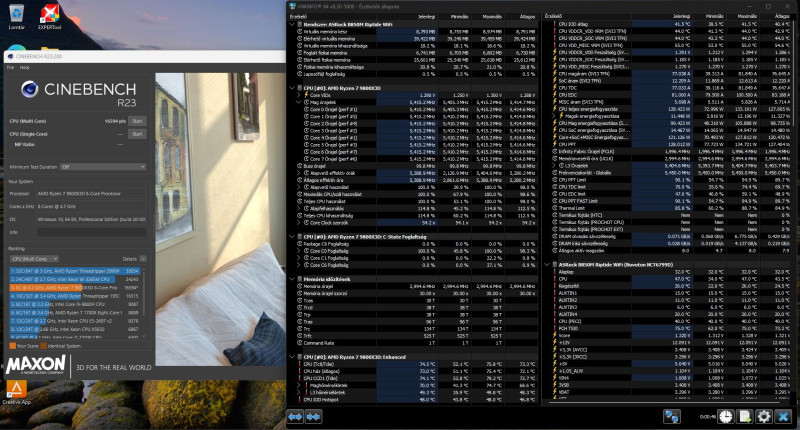Image resolution: width=800 pixels, height=430 pixels.
Task: Click Cinebench title bar app icon
Action: click(x=10, y=57)
